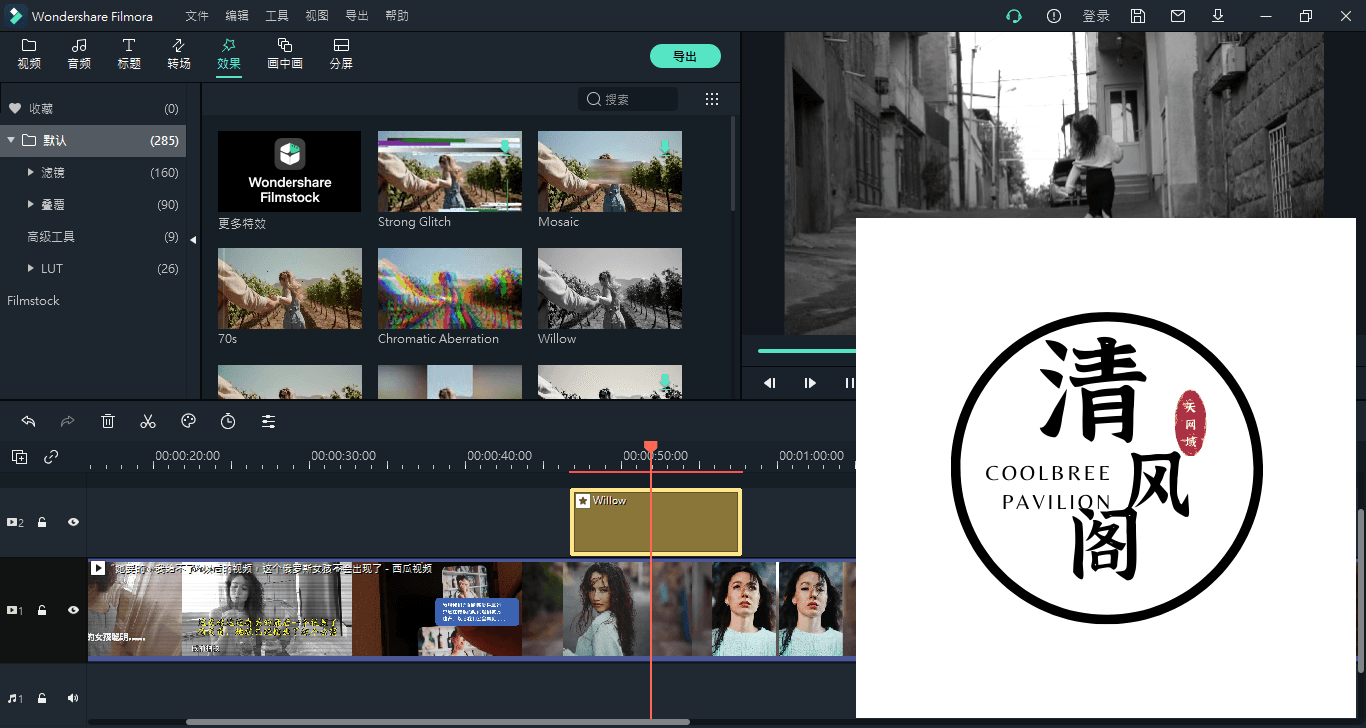1366x728 pixels.
Task: Open the 工具 menu
Action: (277, 16)
